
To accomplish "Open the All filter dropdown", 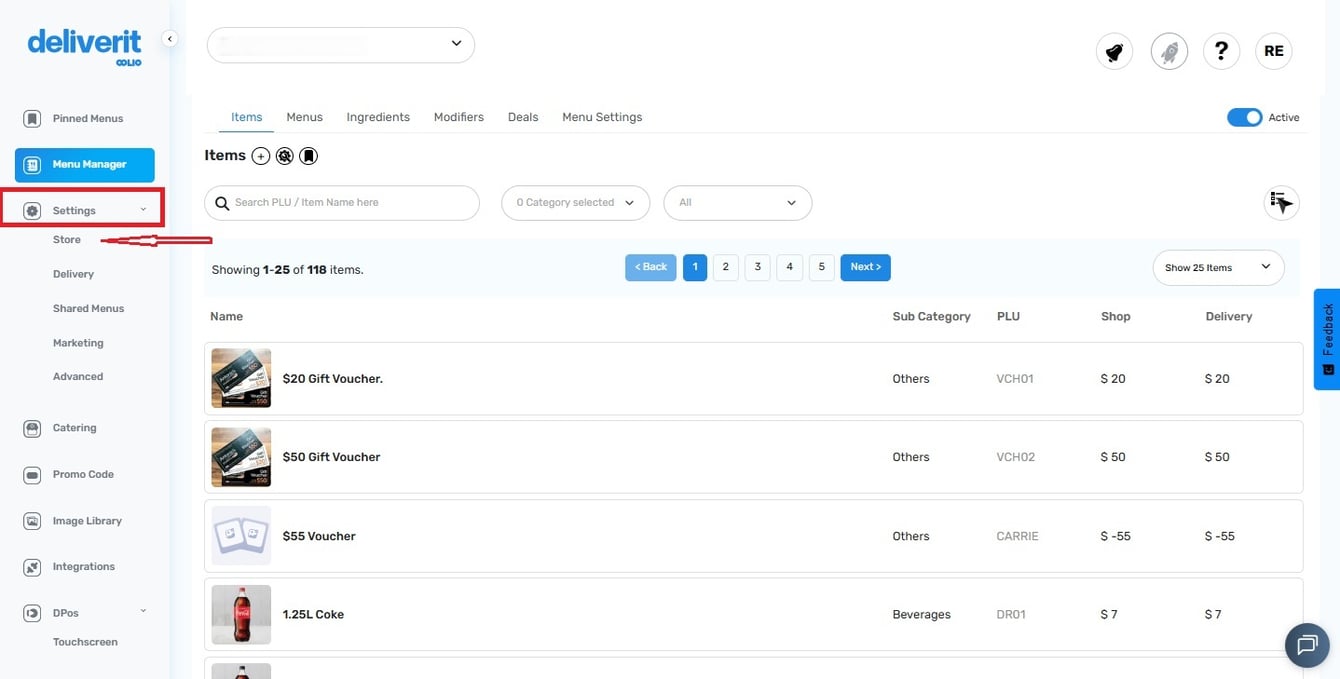I will pos(738,203).
